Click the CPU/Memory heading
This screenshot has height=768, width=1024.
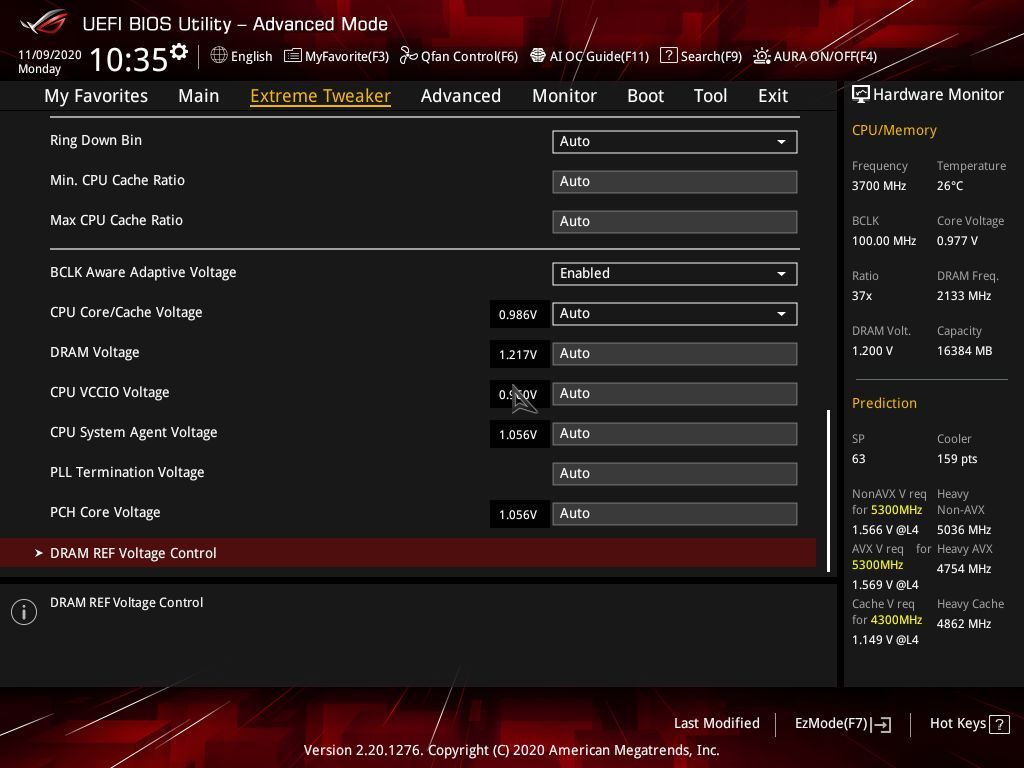pyautogui.click(x=894, y=130)
